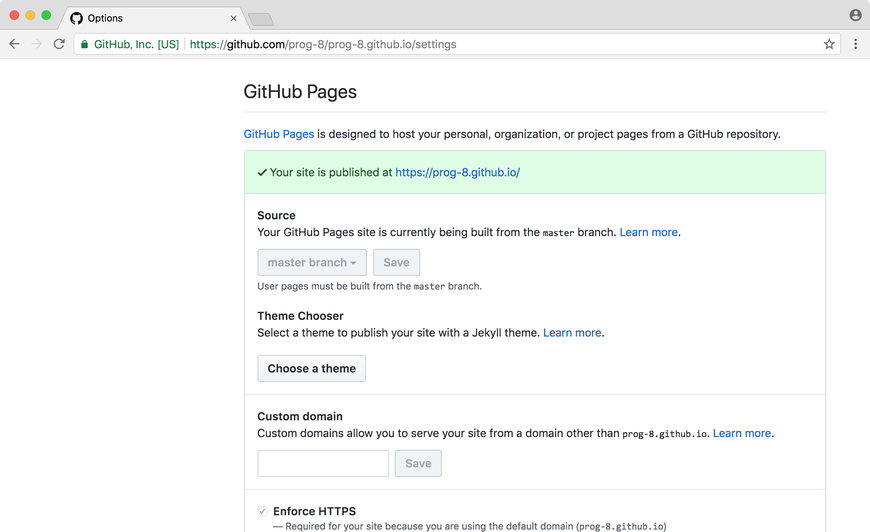Open a new browser tab
Viewport: 870px width, 532px height.
click(260, 19)
